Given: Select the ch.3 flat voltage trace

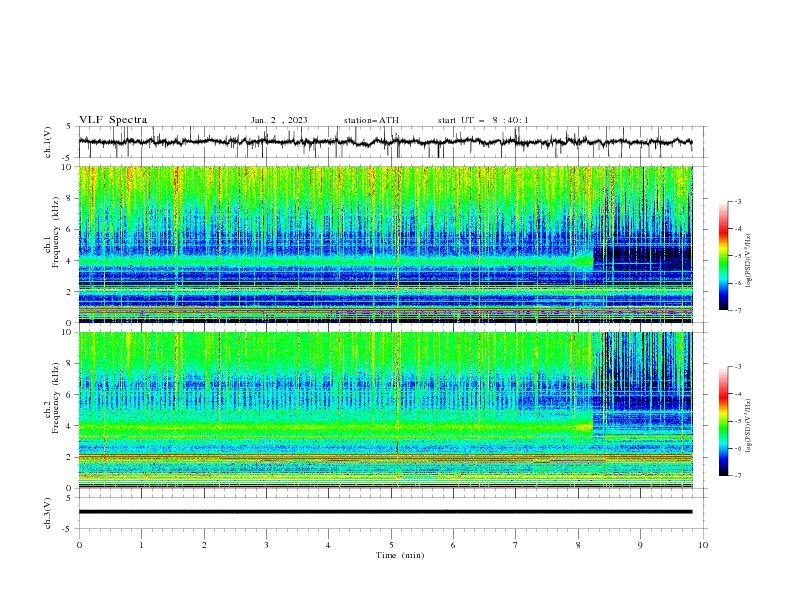Looking at the screenshot, I should pos(385,512).
